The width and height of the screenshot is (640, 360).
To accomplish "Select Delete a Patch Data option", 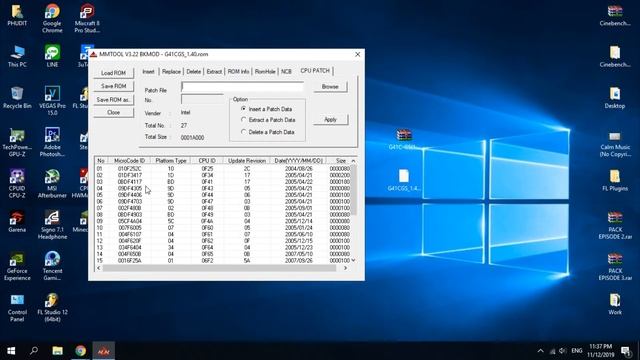I will tap(268, 132).
